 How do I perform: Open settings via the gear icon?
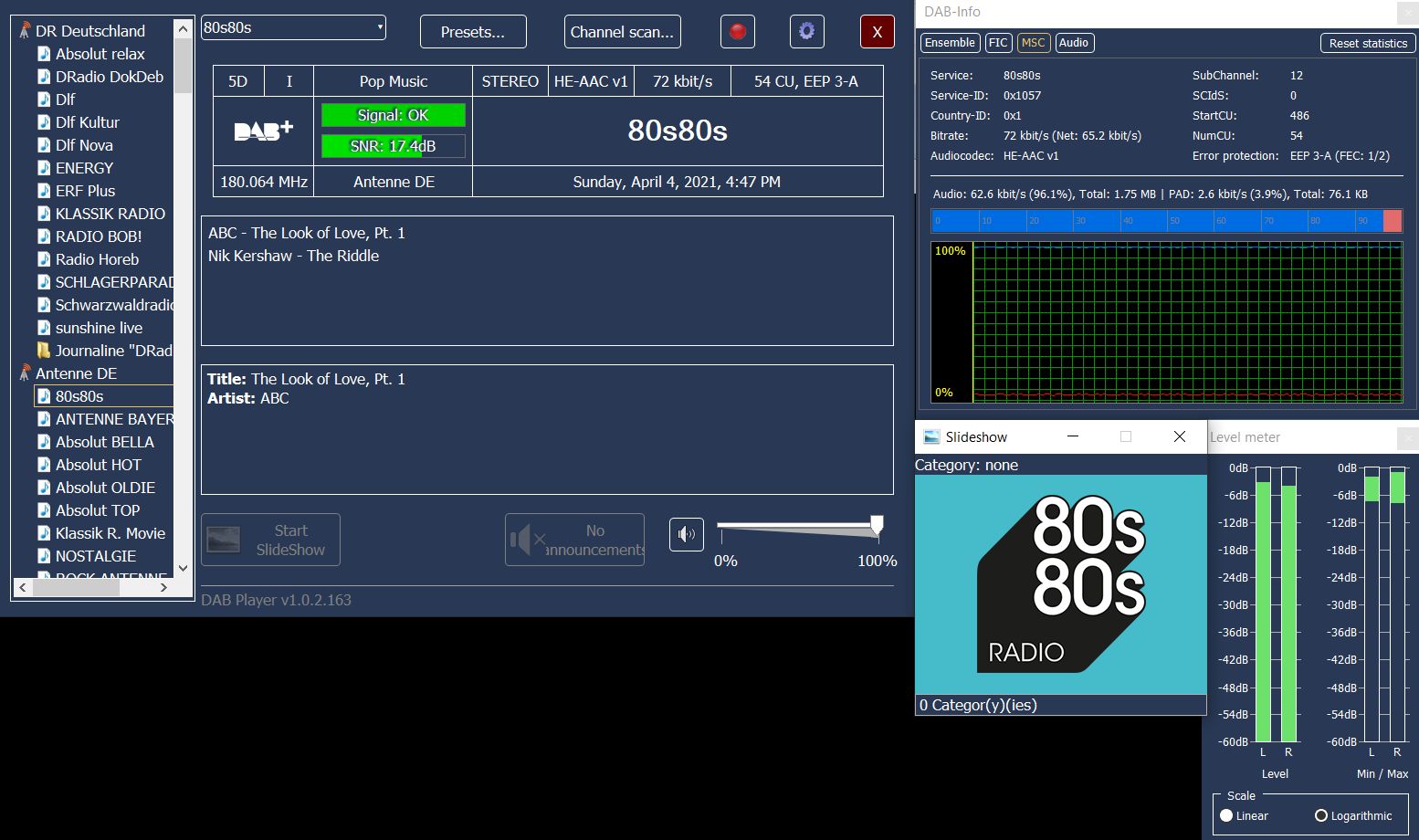pyautogui.click(x=807, y=32)
